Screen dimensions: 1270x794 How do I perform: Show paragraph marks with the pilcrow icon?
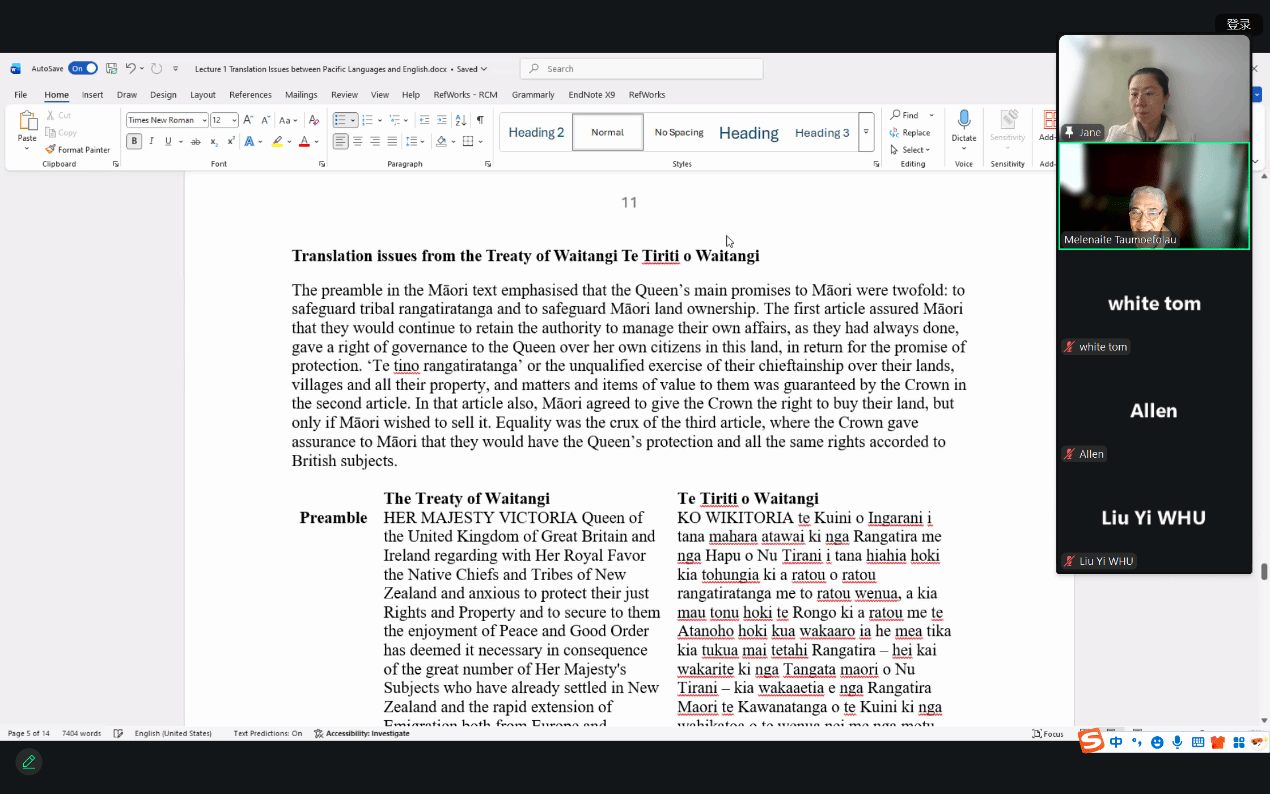click(480, 120)
